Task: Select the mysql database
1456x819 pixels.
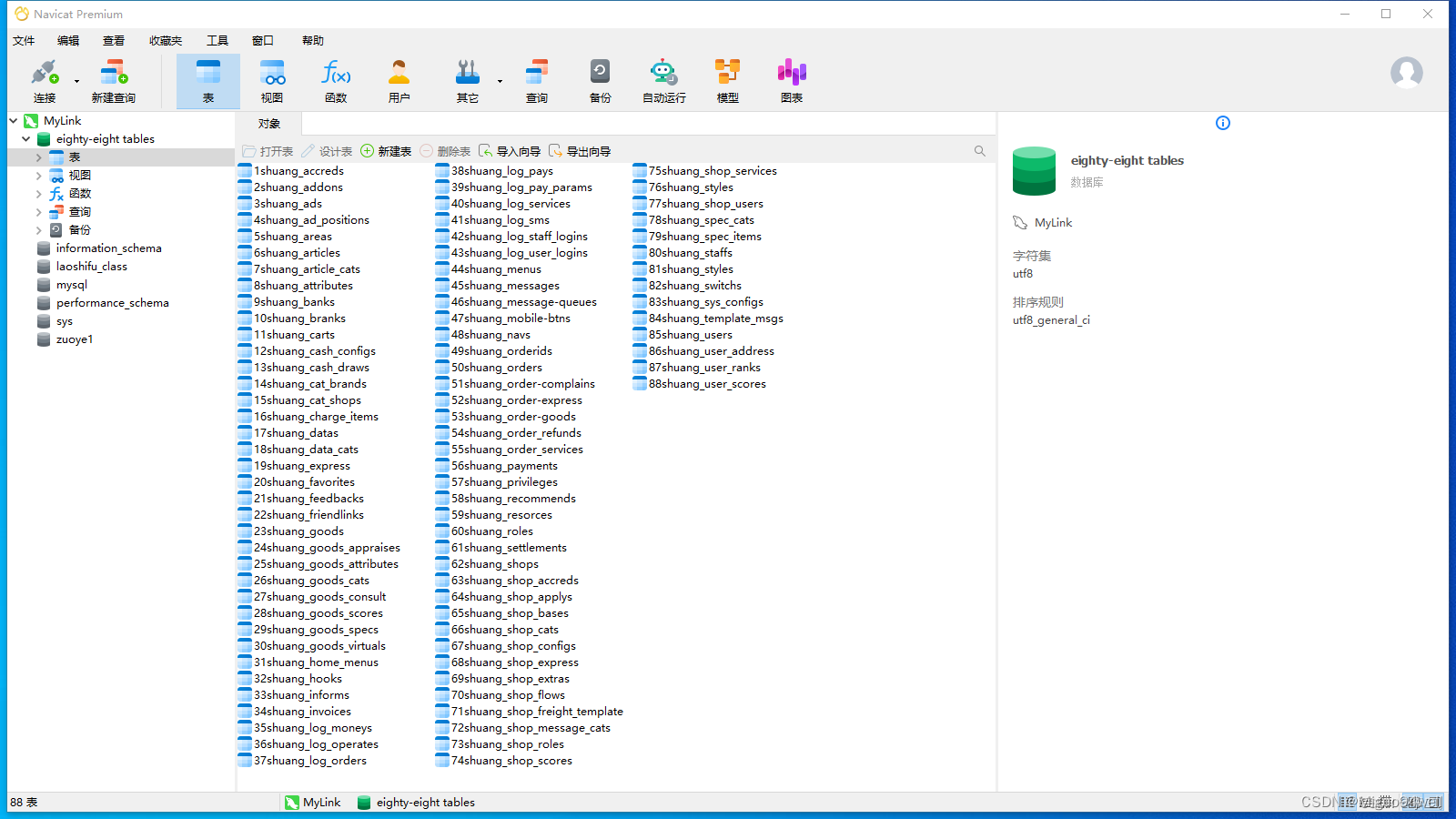Action: pyautogui.click(x=71, y=284)
